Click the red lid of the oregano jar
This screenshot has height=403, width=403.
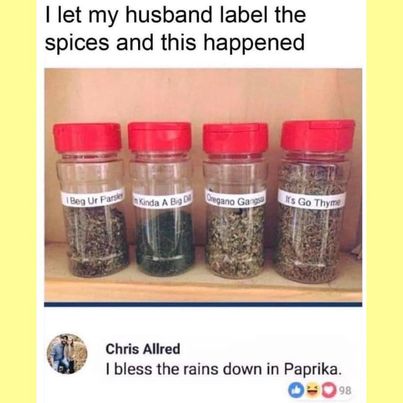click(x=235, y=138)
